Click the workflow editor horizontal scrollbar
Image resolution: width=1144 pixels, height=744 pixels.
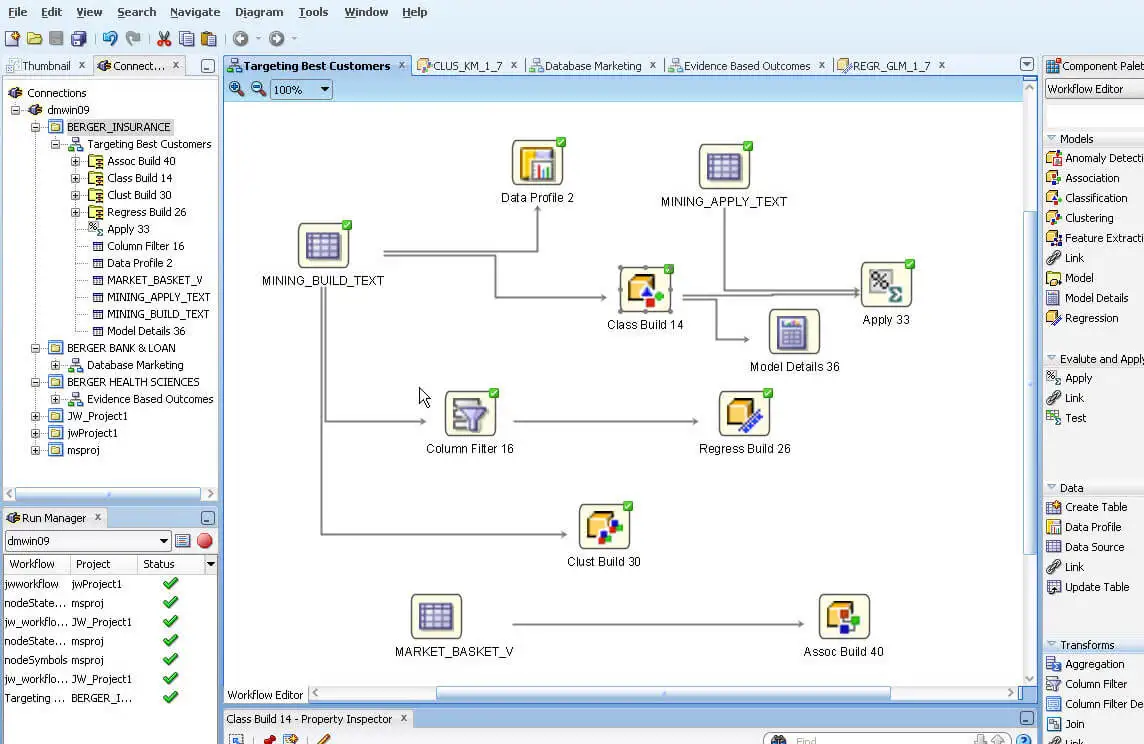pyautogui.click(x=662, y=693)
